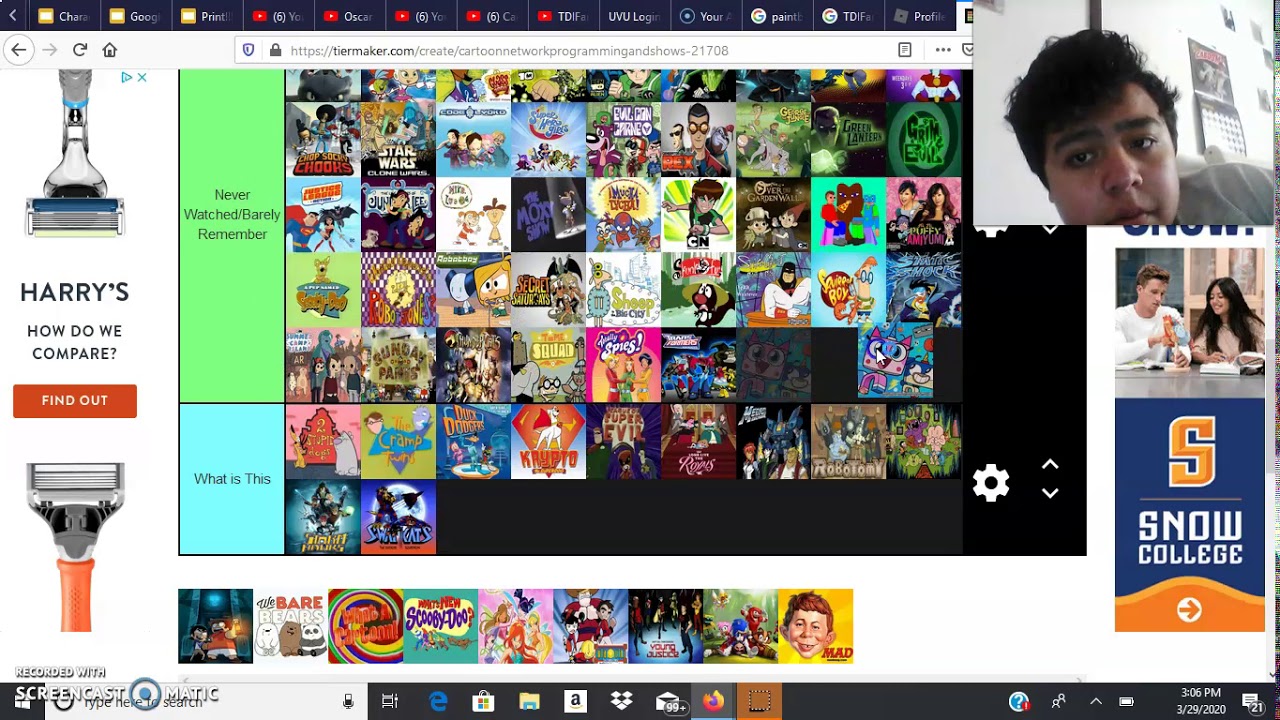The height and width of the screenshot is (720, 1280).
Task: Open AdChoices icon on Harry's ad
Action: 127,77
